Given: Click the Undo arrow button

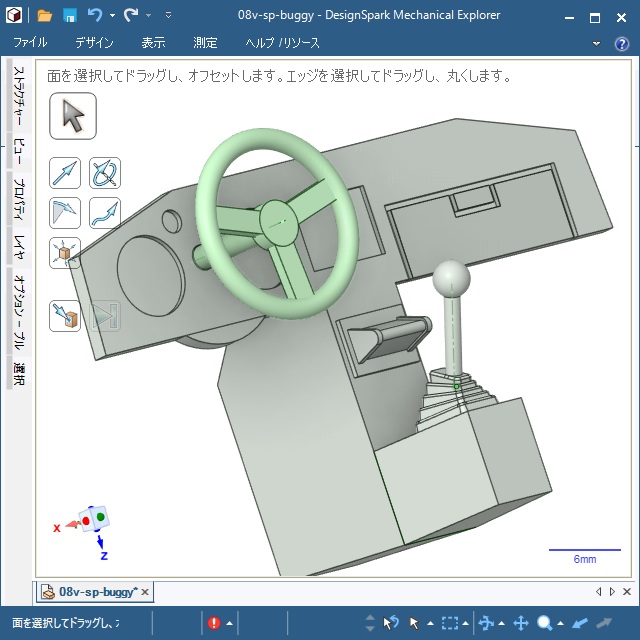Looking at the screenshot, I should click(94, 16).
